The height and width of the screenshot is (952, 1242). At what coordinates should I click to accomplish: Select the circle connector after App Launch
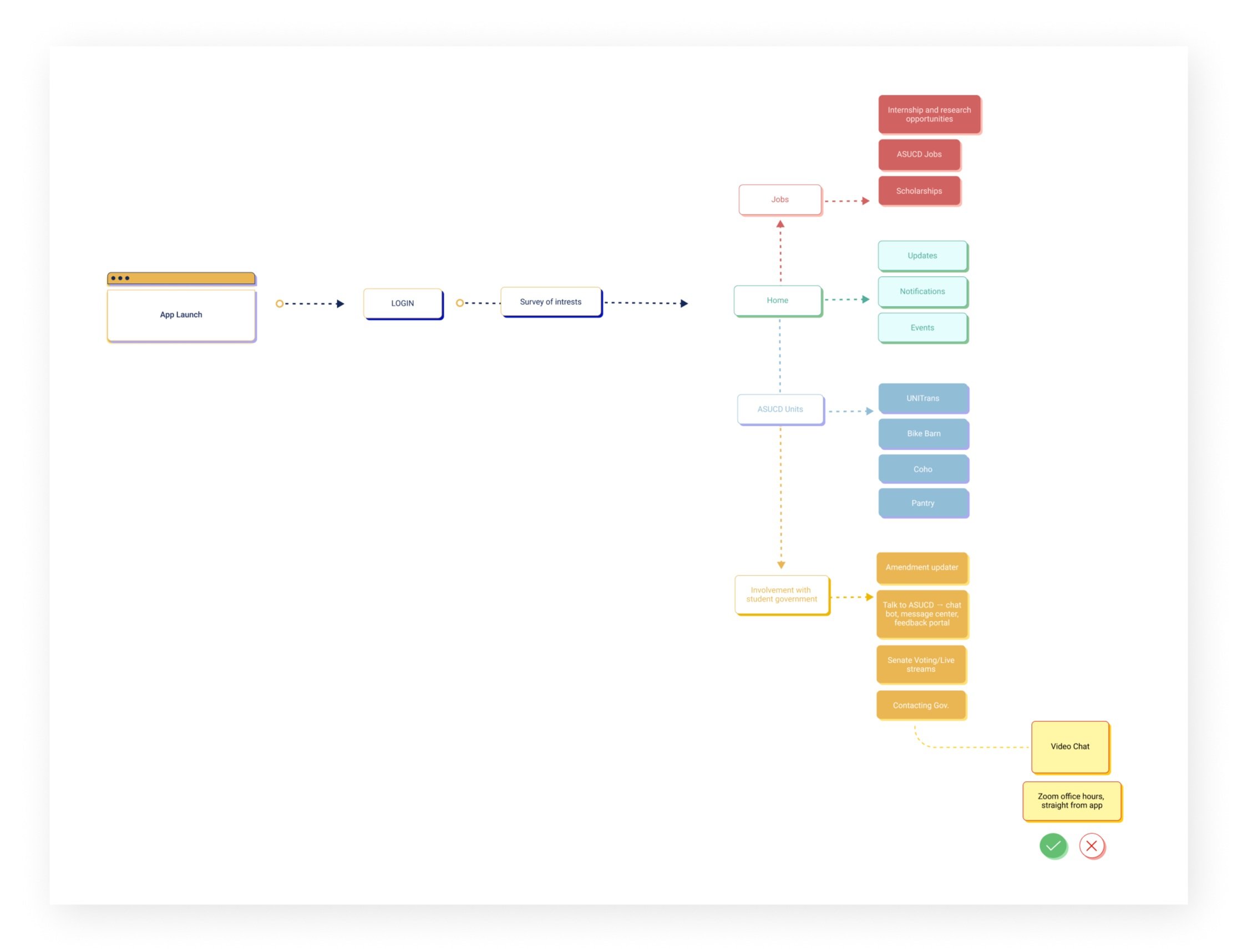279,304
